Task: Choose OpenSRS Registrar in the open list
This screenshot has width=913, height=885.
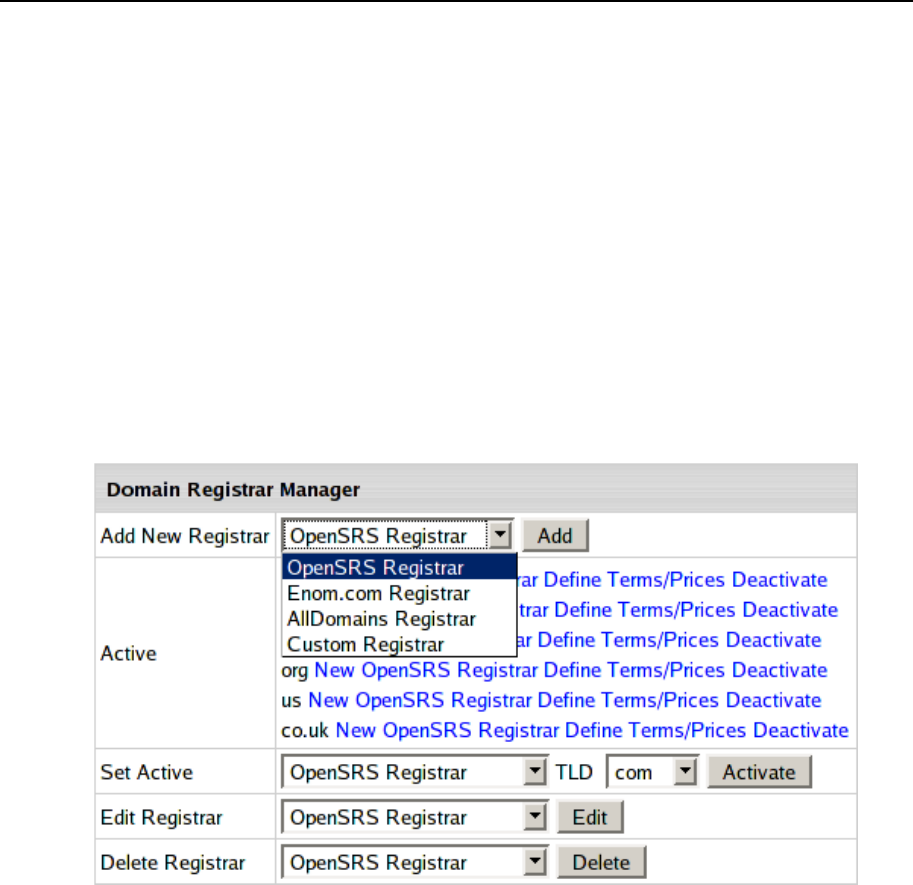Action: [399, 567]
